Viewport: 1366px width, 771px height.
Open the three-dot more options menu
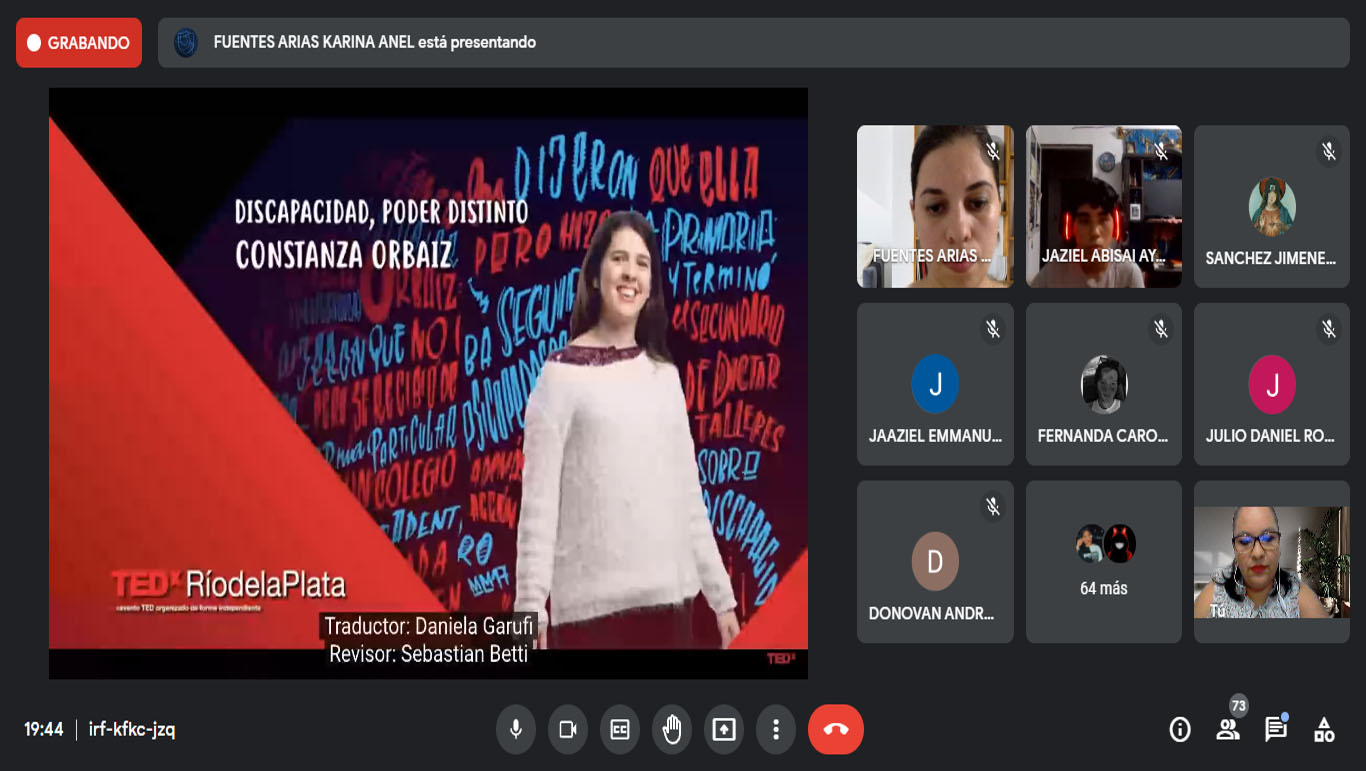click(x=776, y=730)
